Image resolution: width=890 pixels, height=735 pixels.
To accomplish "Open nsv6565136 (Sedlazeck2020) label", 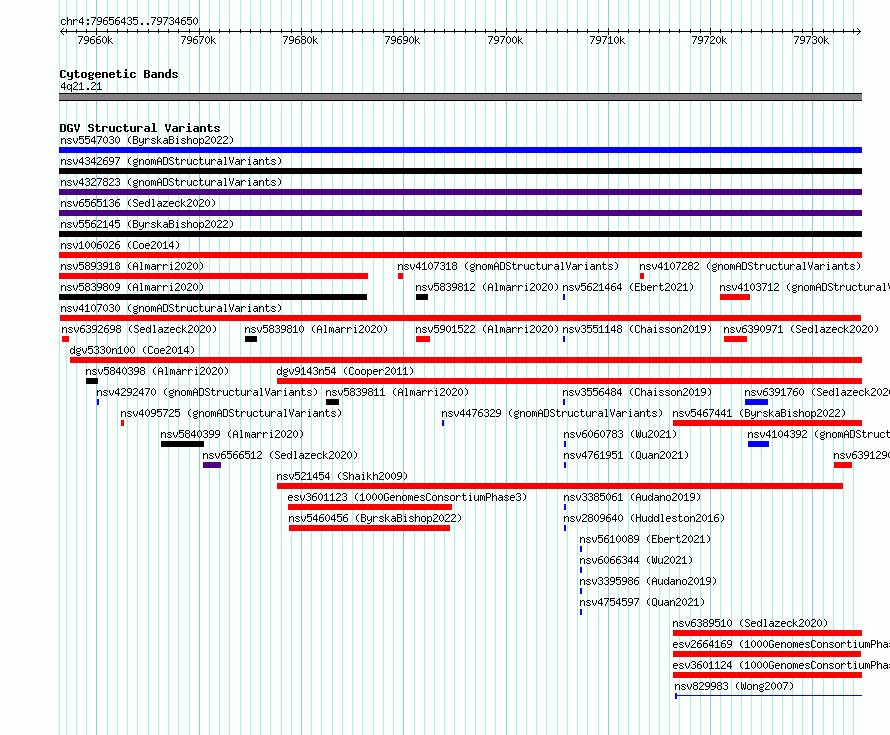I will pyautogui.click(x=138, y=203).
